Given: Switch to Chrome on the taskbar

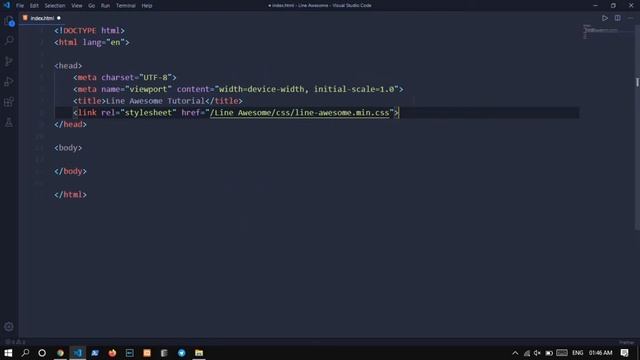Looking at the screenshot, I should pyautogui.click(x=60, y=353).
